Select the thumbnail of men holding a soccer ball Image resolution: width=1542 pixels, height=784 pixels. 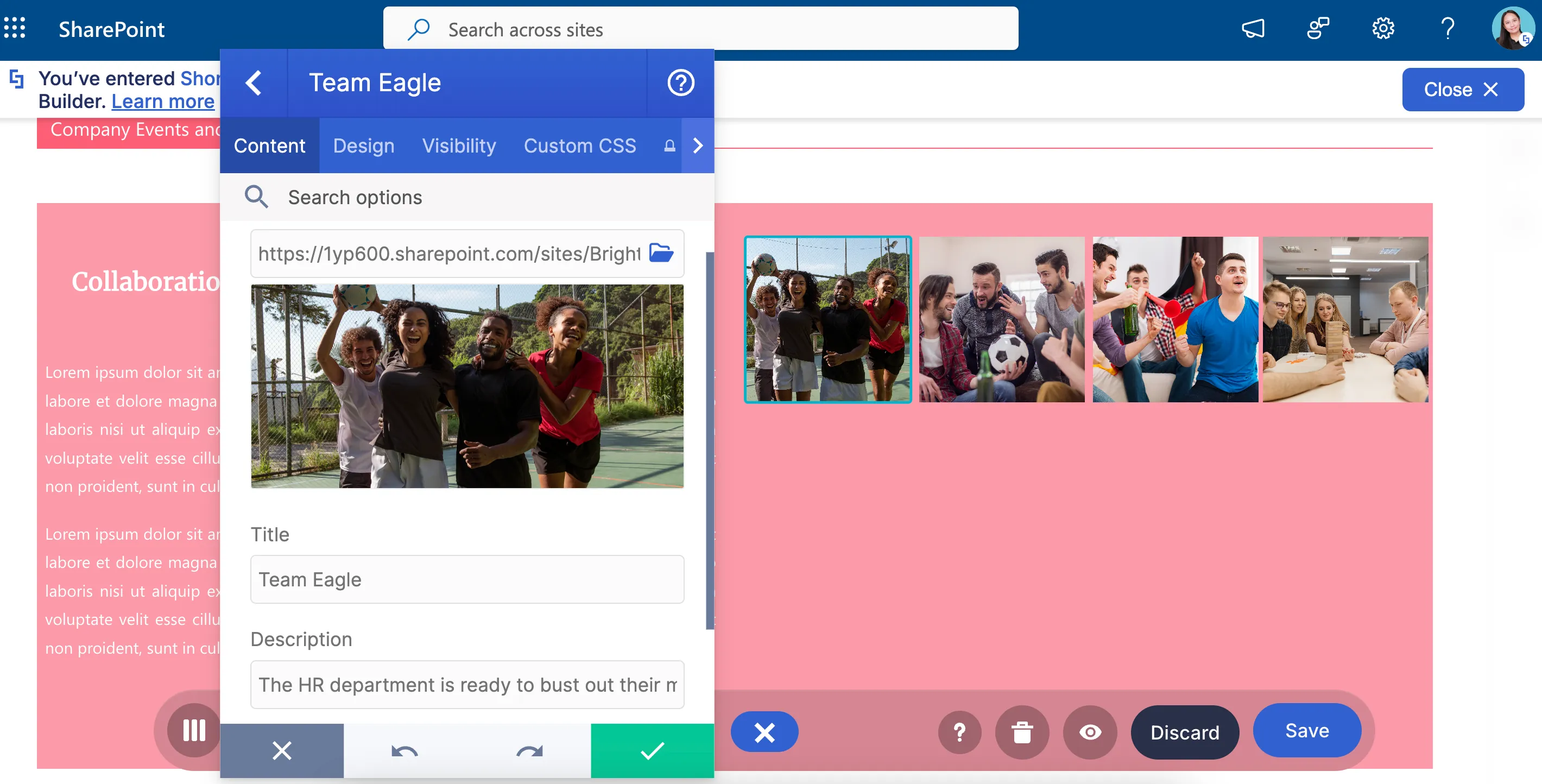click(1001, 319)
